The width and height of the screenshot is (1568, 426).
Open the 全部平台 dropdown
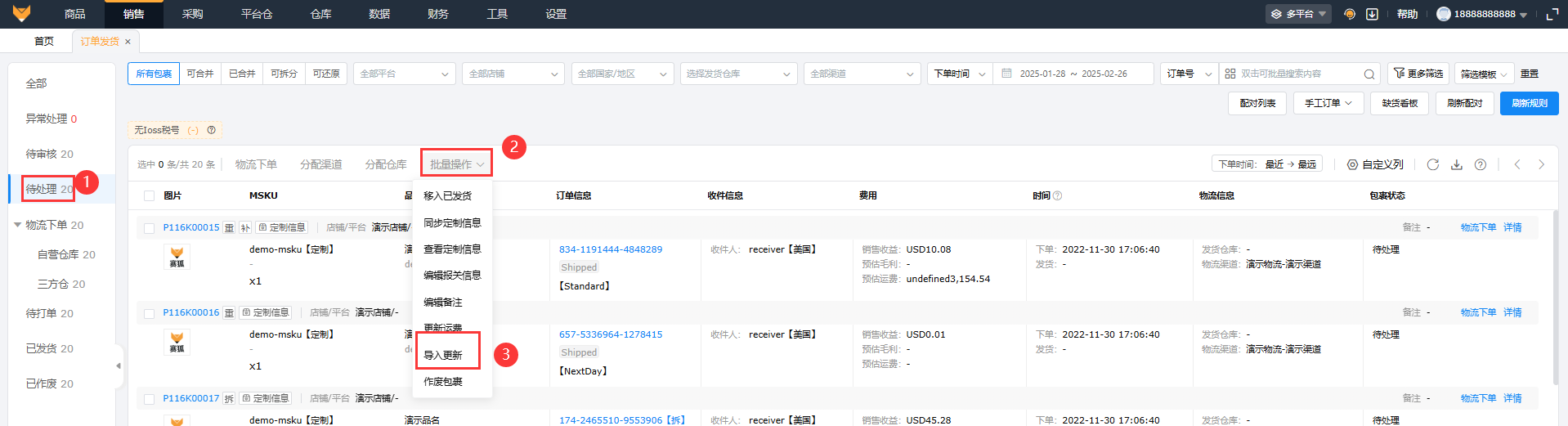405,74
